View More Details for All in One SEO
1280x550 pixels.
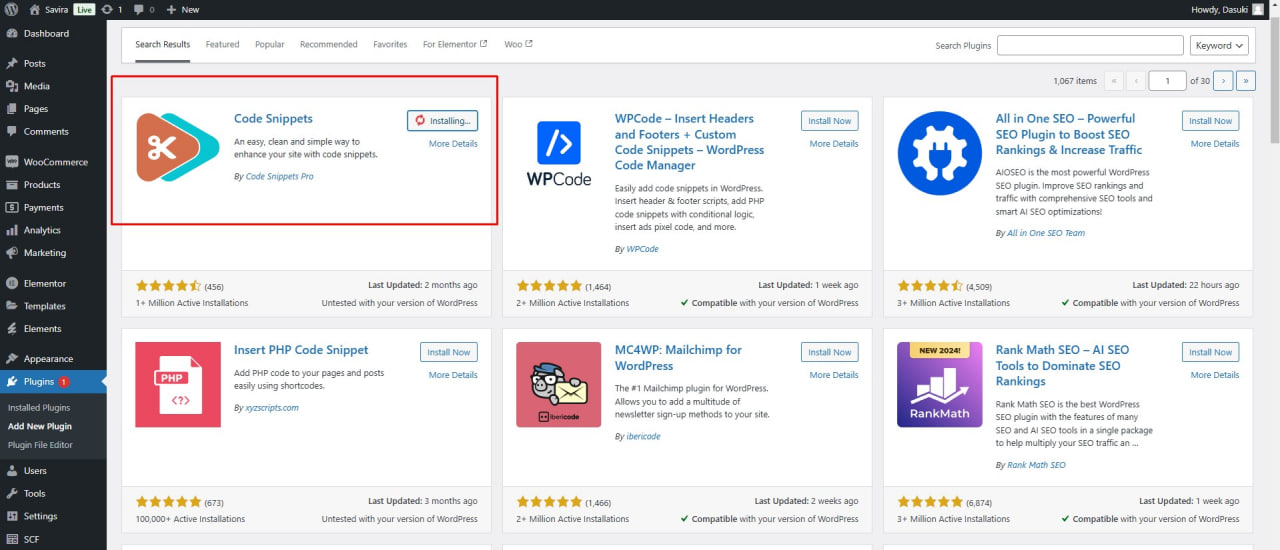[1215, 144]
